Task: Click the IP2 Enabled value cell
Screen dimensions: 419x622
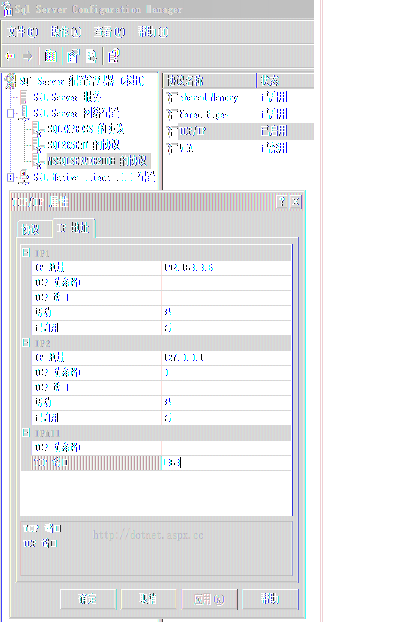Action: point(226,418)
